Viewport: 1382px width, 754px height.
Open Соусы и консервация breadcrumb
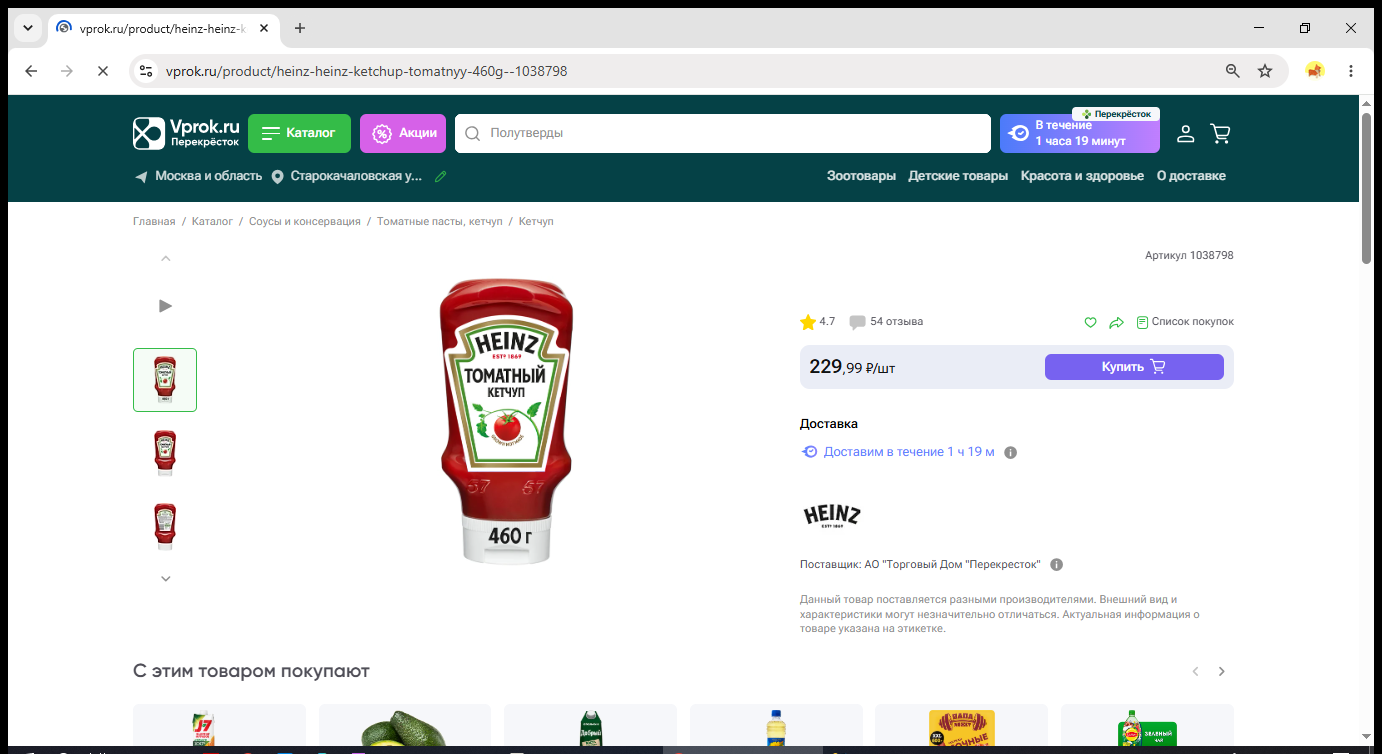click(305, 221)
